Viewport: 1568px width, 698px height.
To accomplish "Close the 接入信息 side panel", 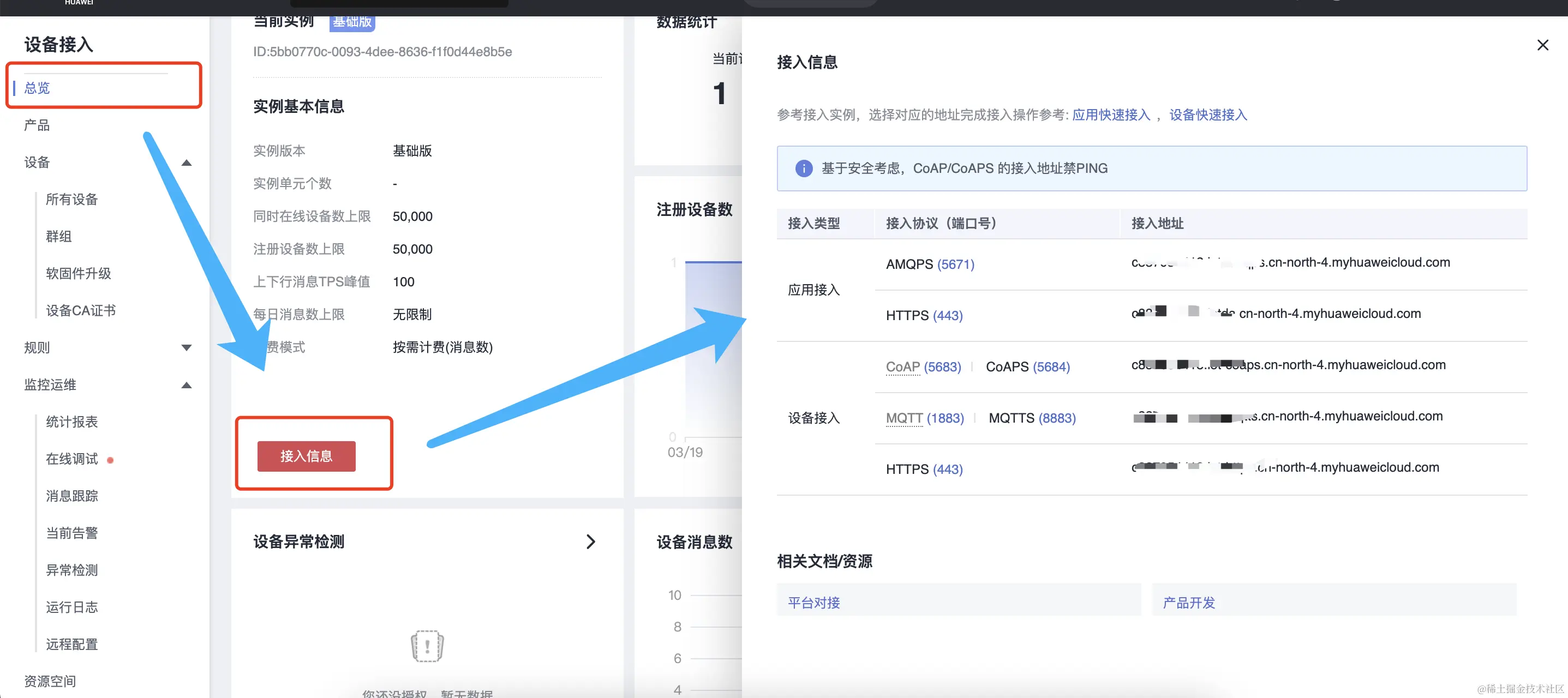I will pos(1543,44).
